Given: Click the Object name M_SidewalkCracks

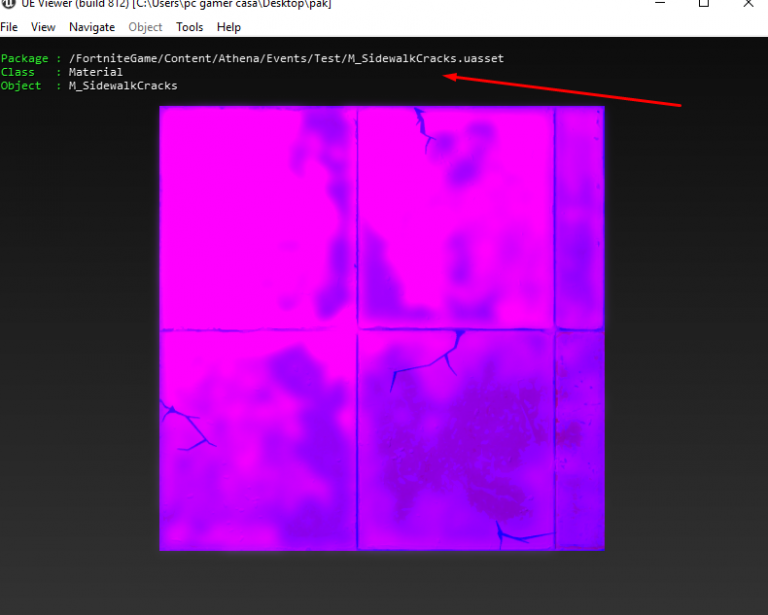Looking at the screenshot, I should tap(123, 86).
